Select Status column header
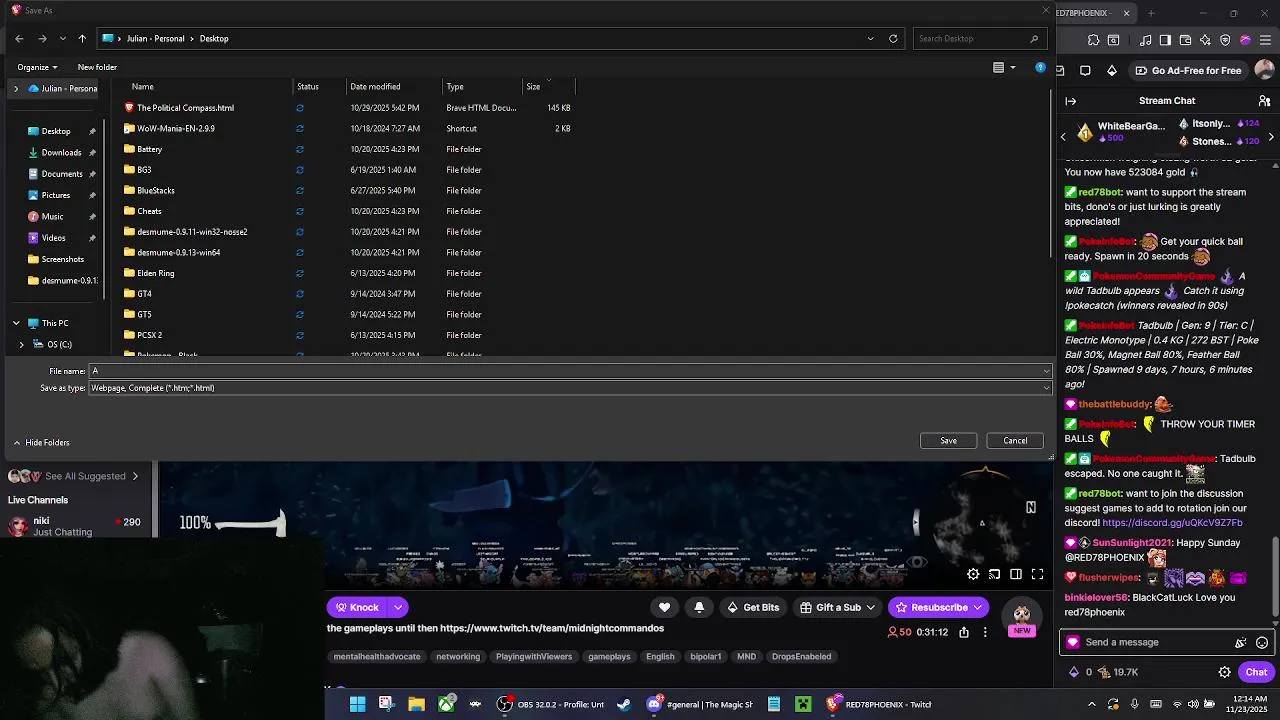The image size is (1280, 720). (307, 86)
